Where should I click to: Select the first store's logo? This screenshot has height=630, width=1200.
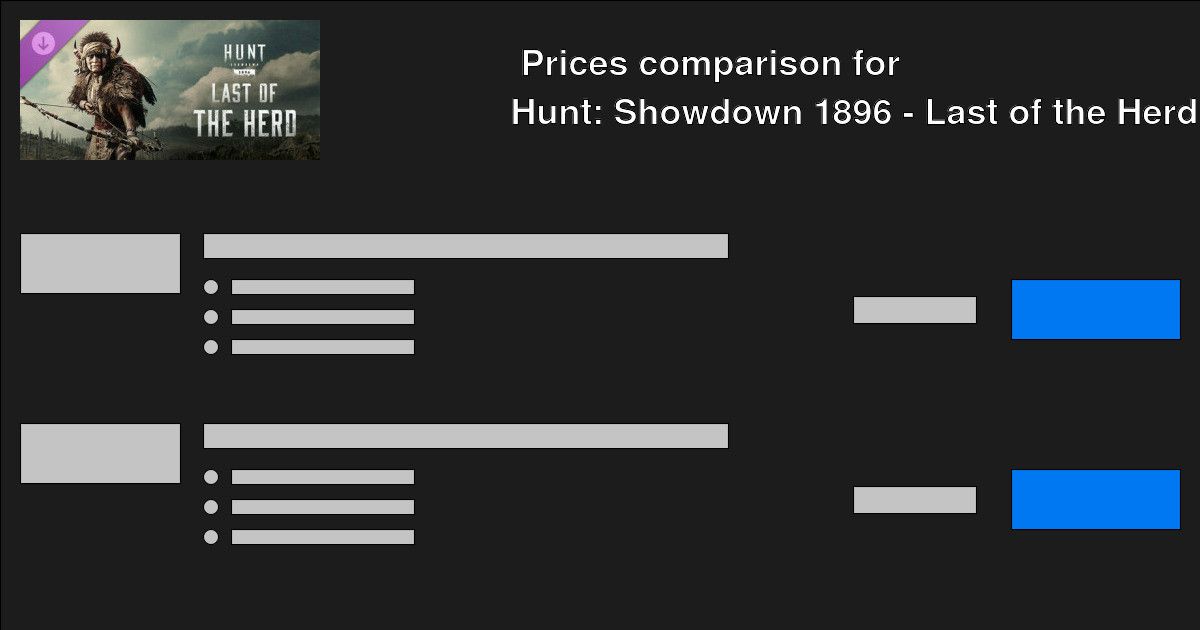[100, 262]
